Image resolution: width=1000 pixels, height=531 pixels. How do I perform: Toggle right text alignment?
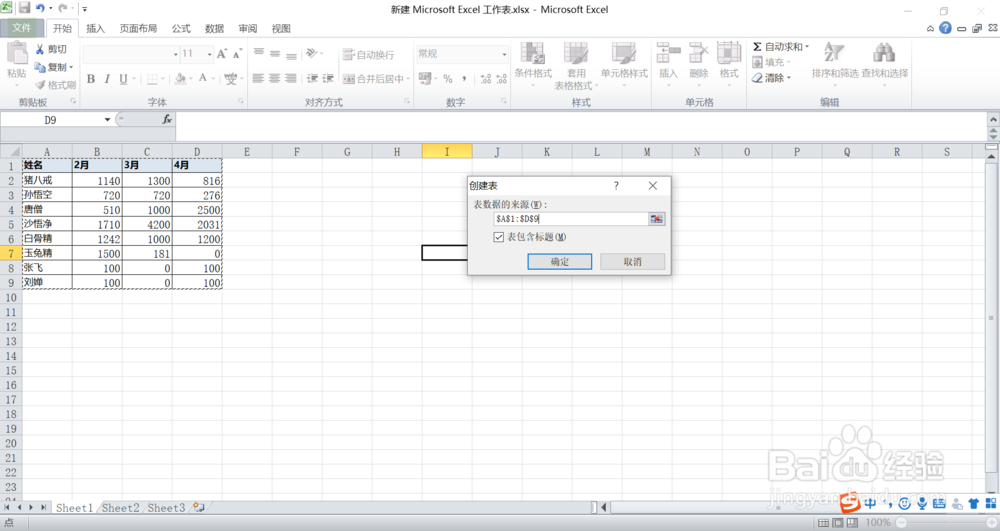coord(290,78)
